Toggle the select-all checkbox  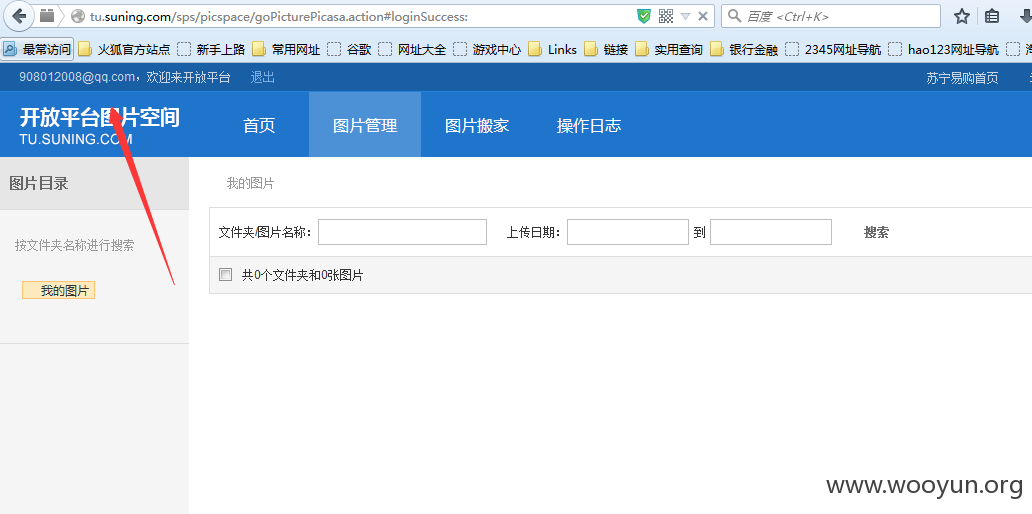226,275
